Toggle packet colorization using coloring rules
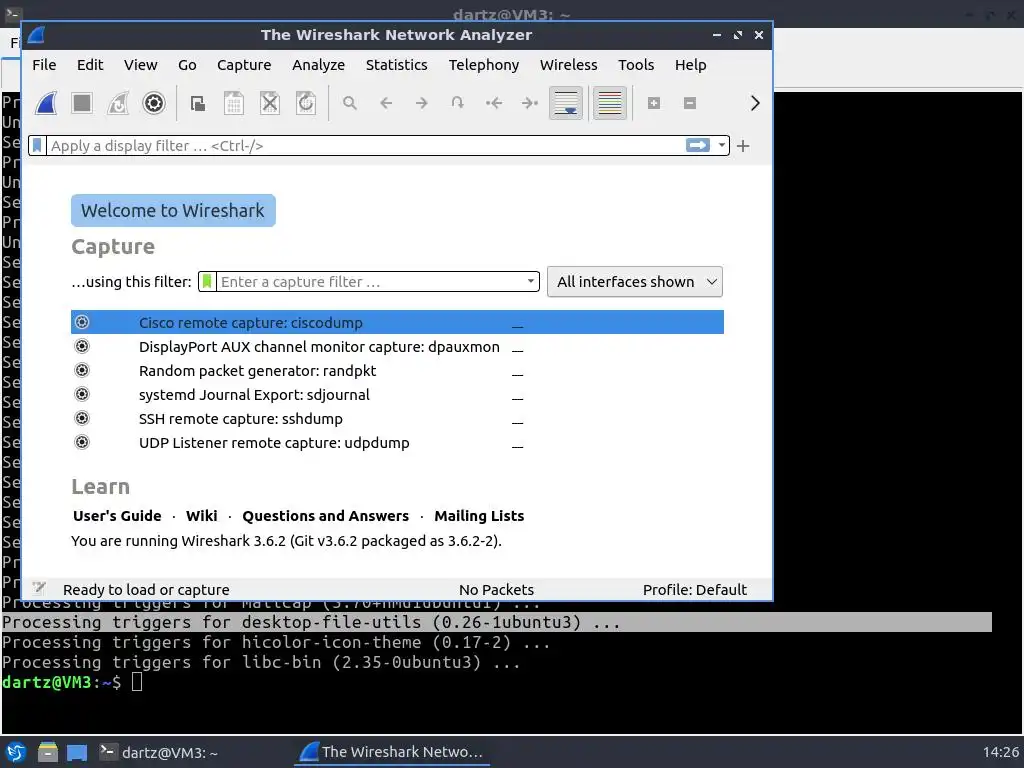This screenshot has width=1024, height=768. tap(610, 103)
